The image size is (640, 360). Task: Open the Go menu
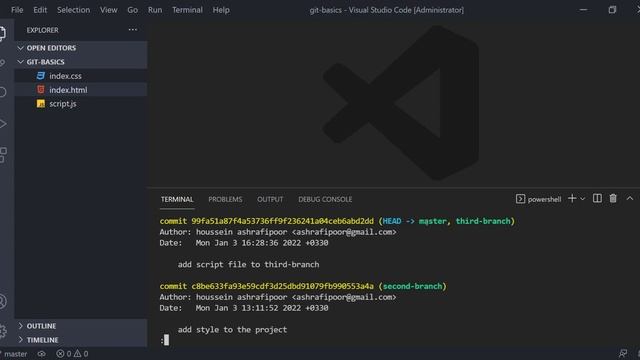click(133, 10)
